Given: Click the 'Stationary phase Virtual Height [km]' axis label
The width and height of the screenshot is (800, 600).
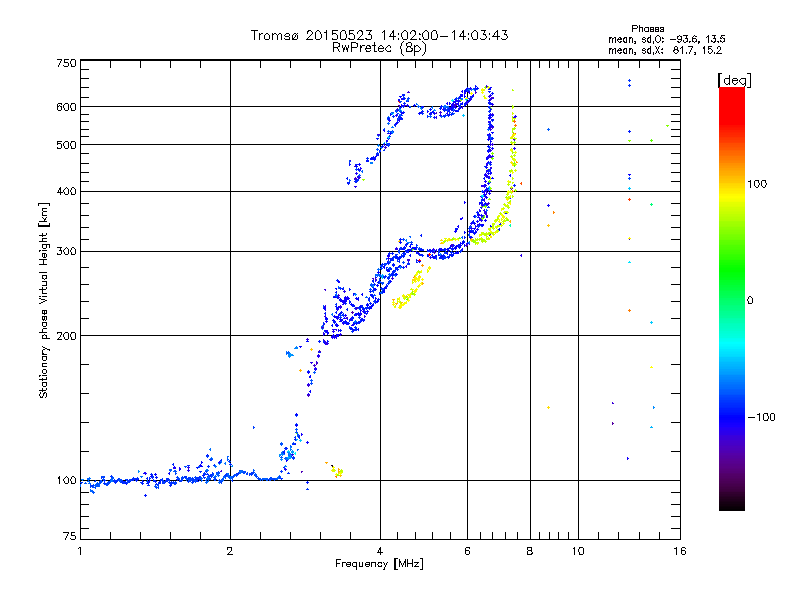Looking at the screenshot, I should coord(44,300).
